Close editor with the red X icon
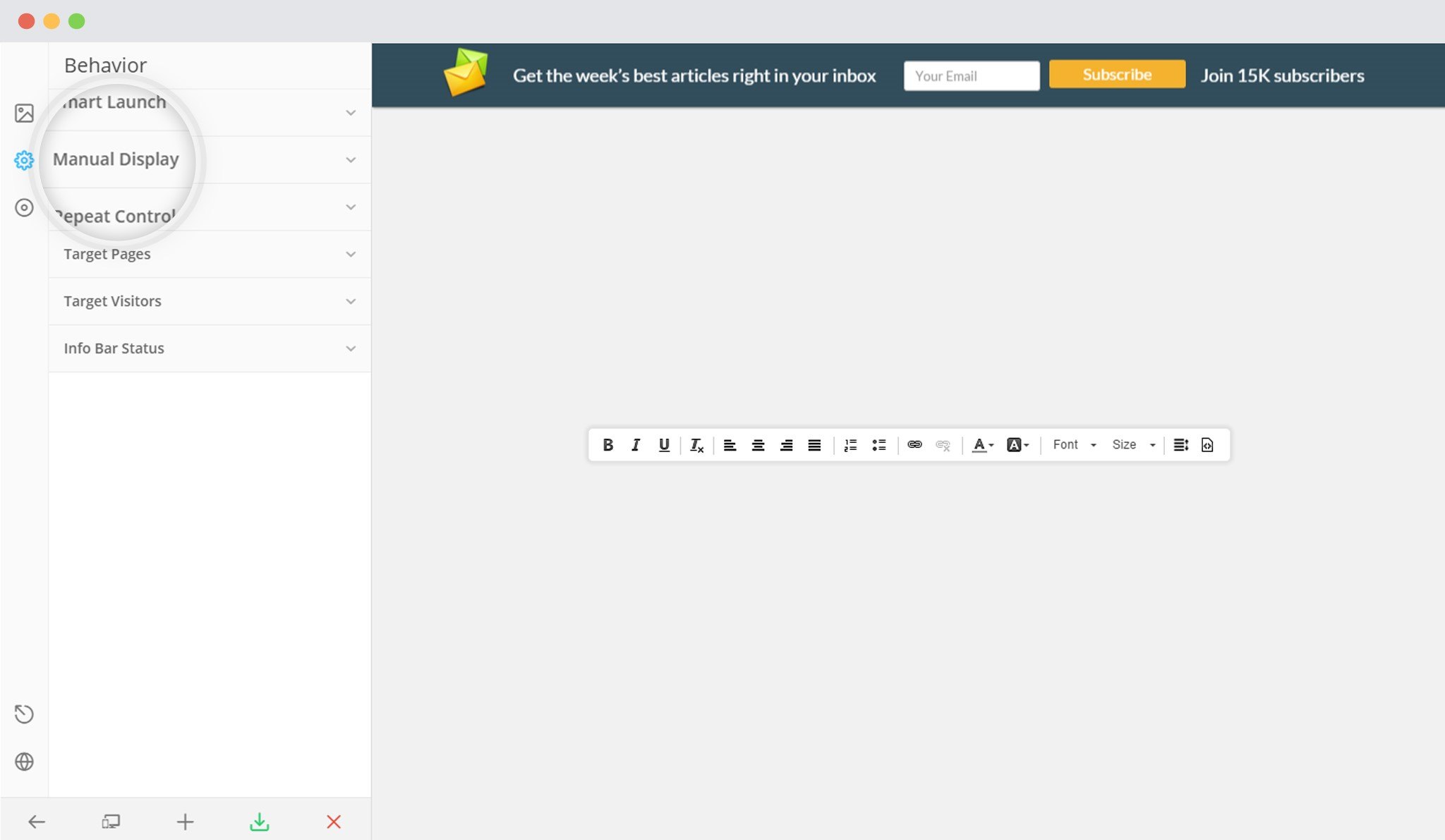 334,822
